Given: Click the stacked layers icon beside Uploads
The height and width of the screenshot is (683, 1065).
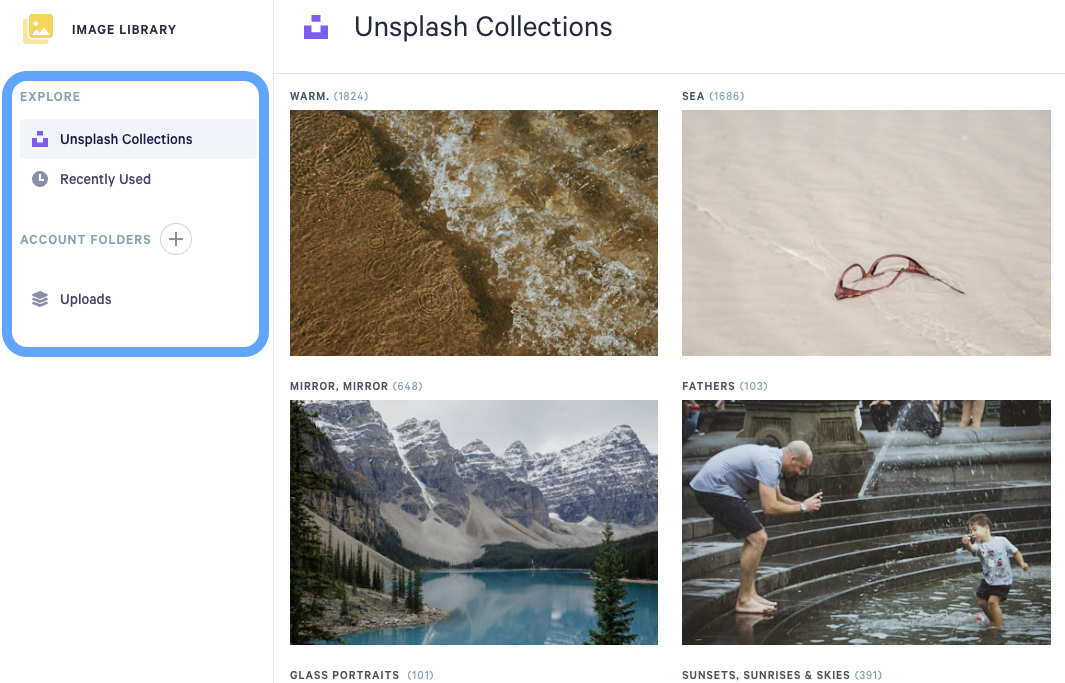Looking at the screenshot, I should pyautogui.click(x=40, y=299).
